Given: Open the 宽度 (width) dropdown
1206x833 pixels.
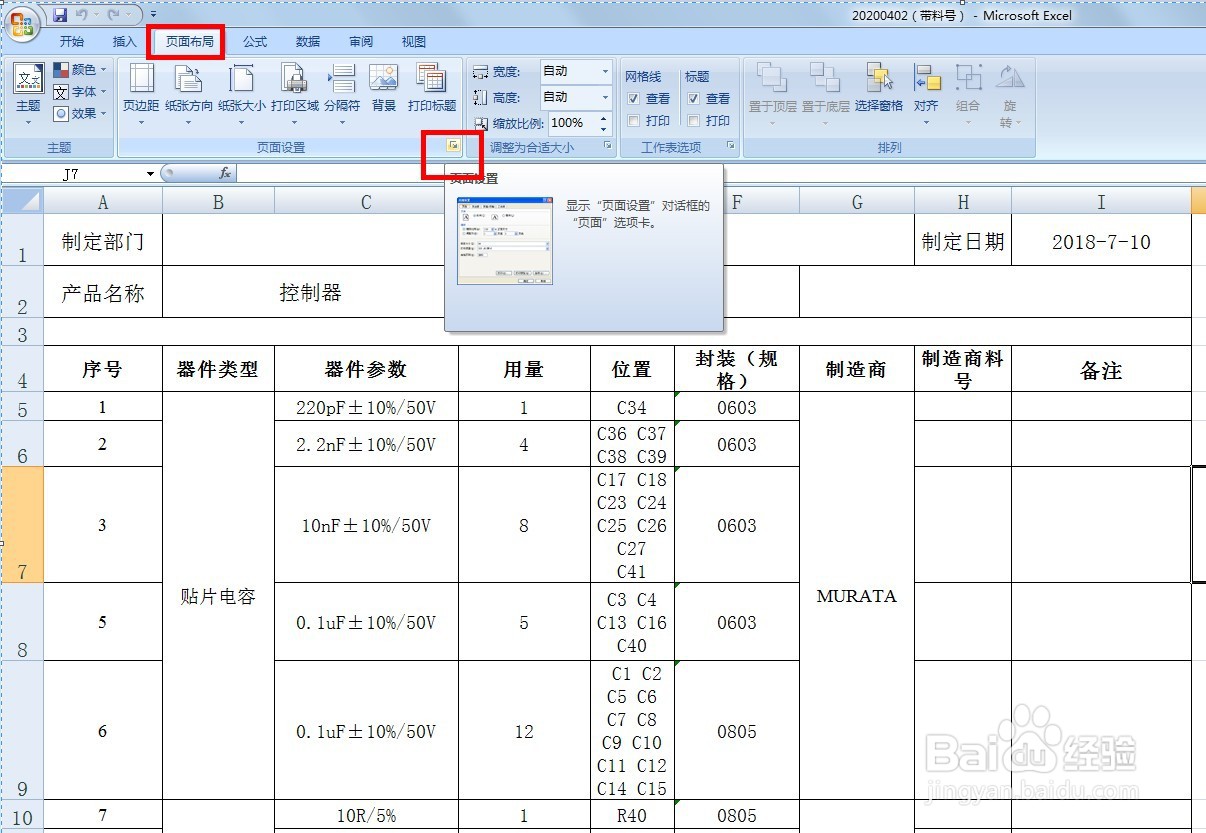Looking at the screenshot, I should [x=604, y=71].
